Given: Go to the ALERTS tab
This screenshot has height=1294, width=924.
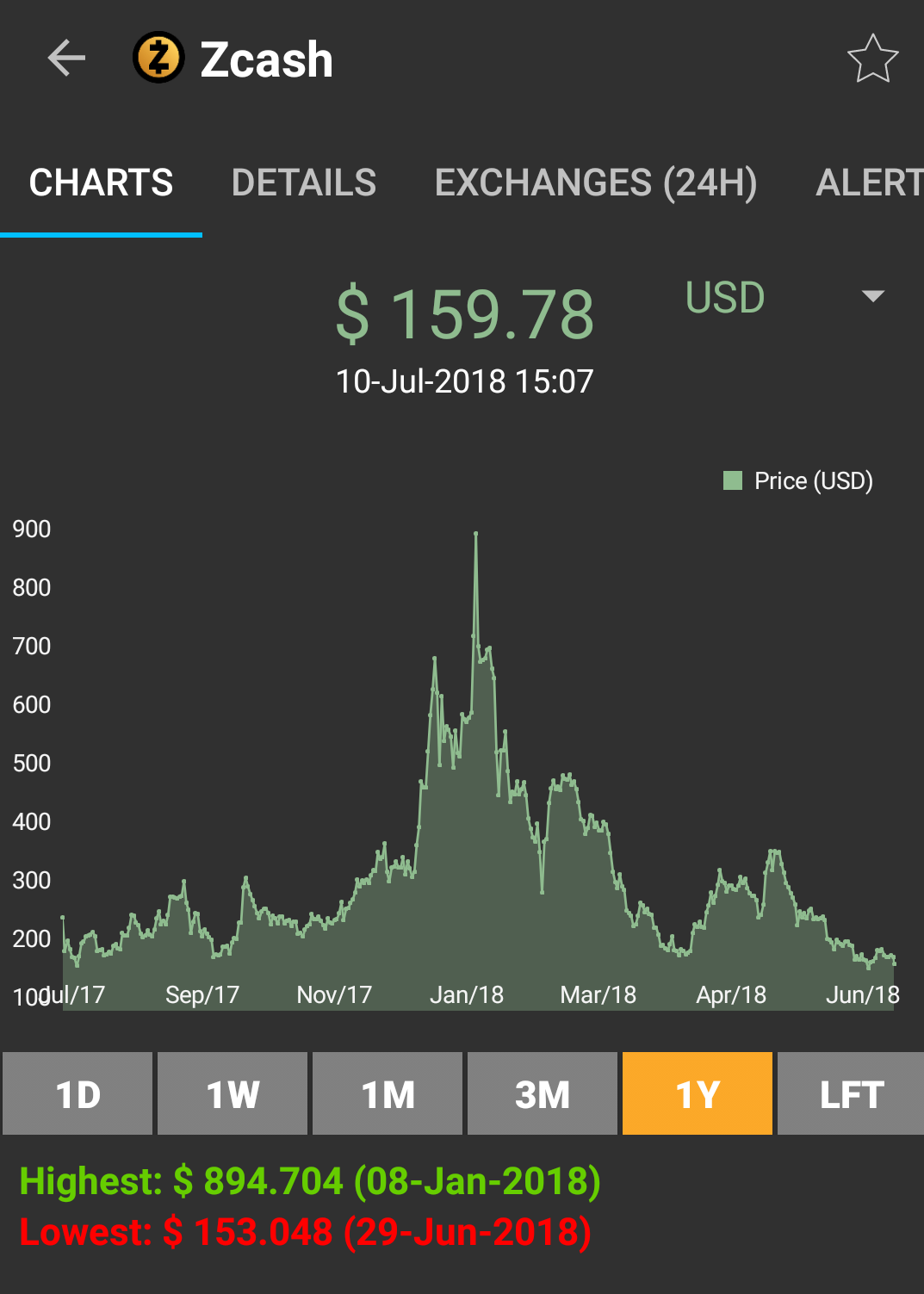Looking at the screenshot, I should (x=870, y=183).
